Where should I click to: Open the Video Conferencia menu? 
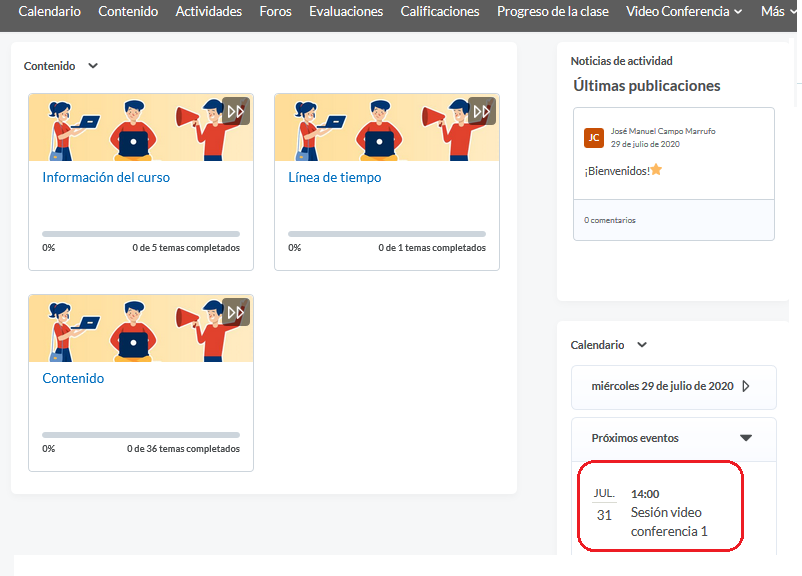[x=683, y=12]
